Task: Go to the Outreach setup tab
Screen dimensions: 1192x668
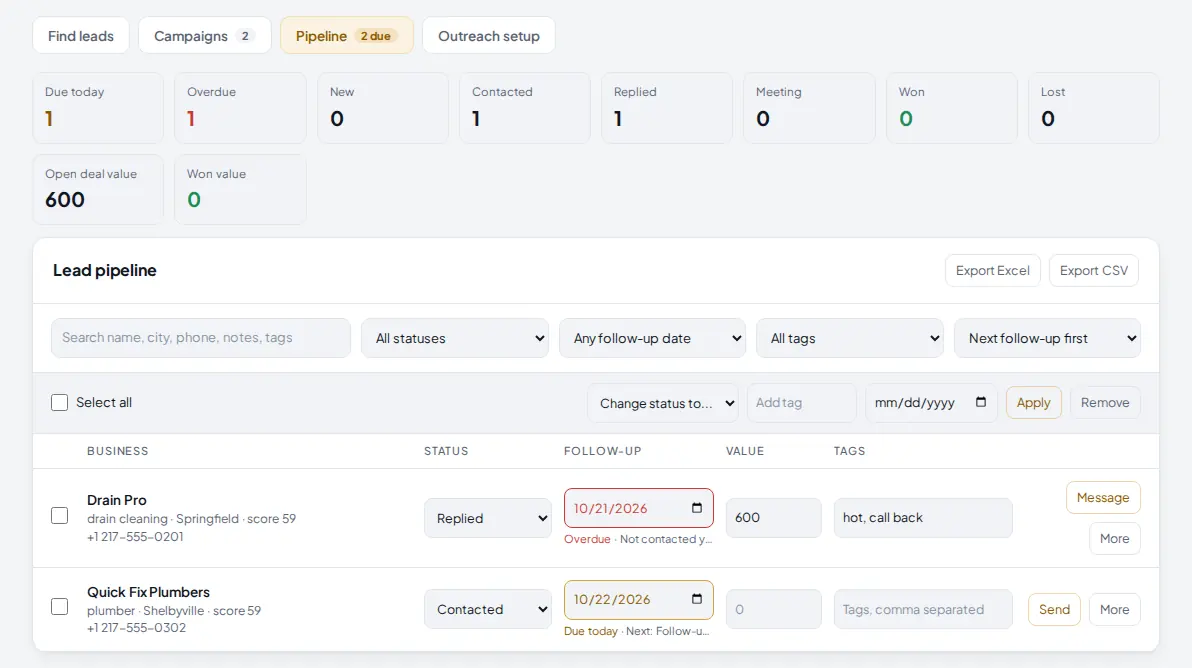Action: click(x=489, y=36)
